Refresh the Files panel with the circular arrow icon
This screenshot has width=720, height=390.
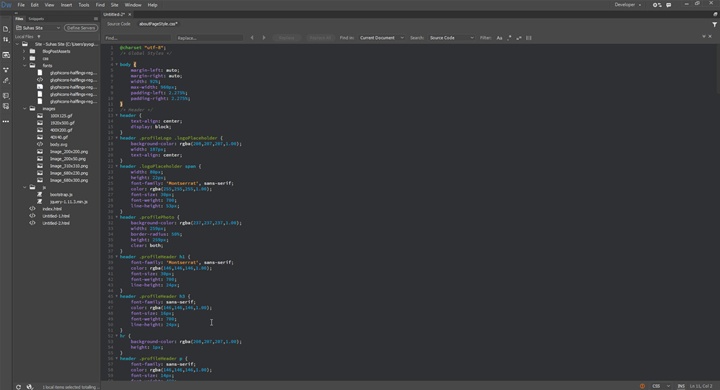[x=18, y=387]
